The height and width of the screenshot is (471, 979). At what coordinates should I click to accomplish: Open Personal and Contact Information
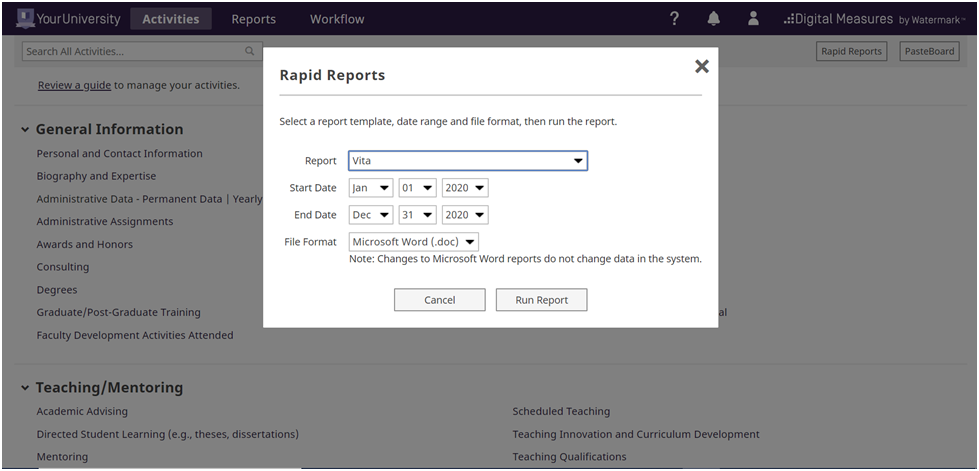[119, 154]
